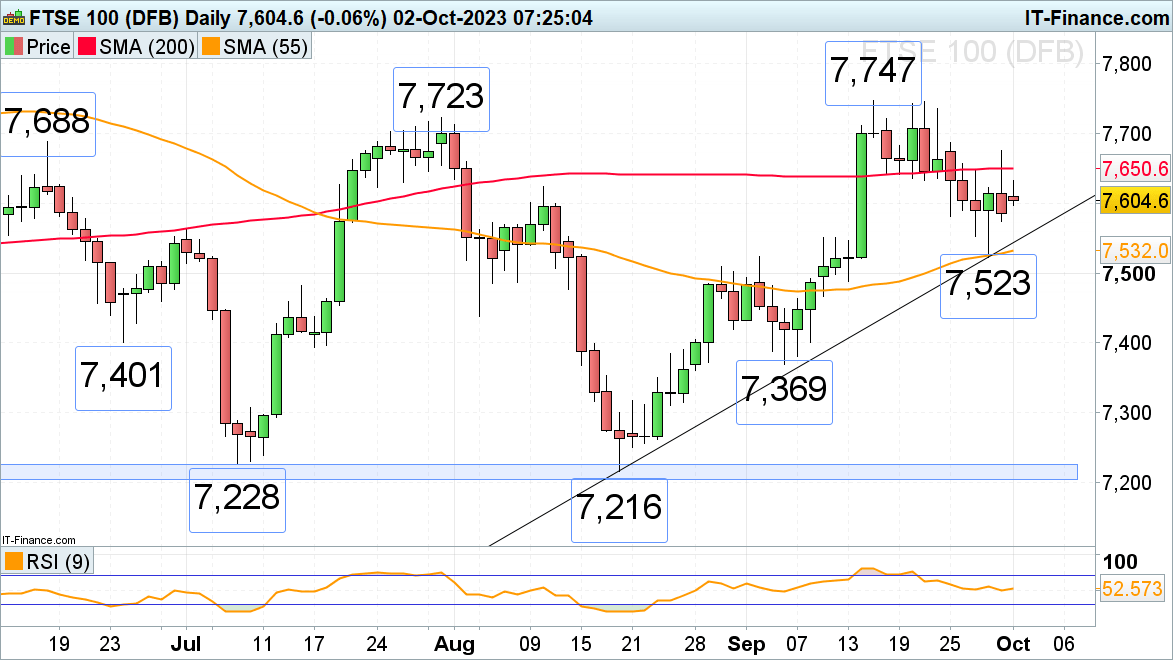Image resolution: width=1173 pixels, height=660 pixels.
Task: Click the yellow 7,604.6 current price tag
Action: pyautogui.click(x=1134, y=201)
